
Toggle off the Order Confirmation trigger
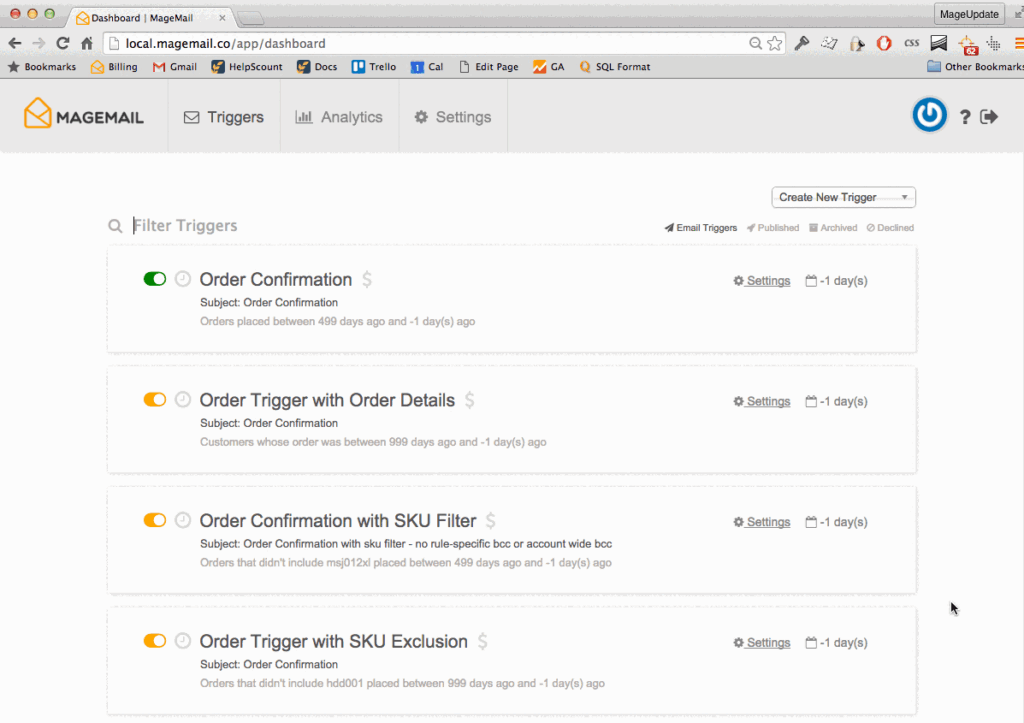click(155, 279)
